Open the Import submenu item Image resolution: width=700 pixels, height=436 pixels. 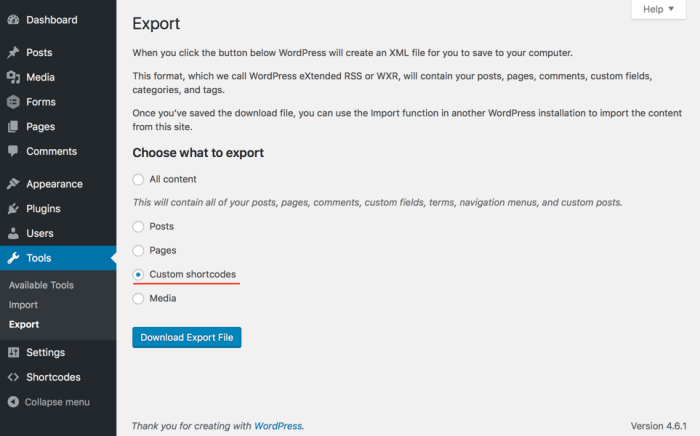[23, 305]
